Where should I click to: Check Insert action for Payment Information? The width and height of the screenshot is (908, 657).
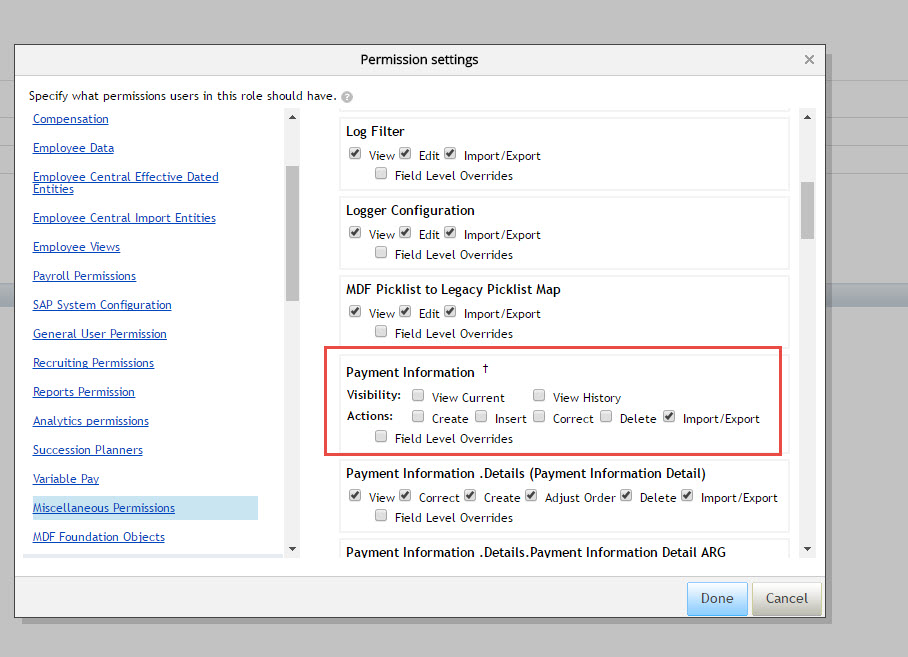coord(481,416)
